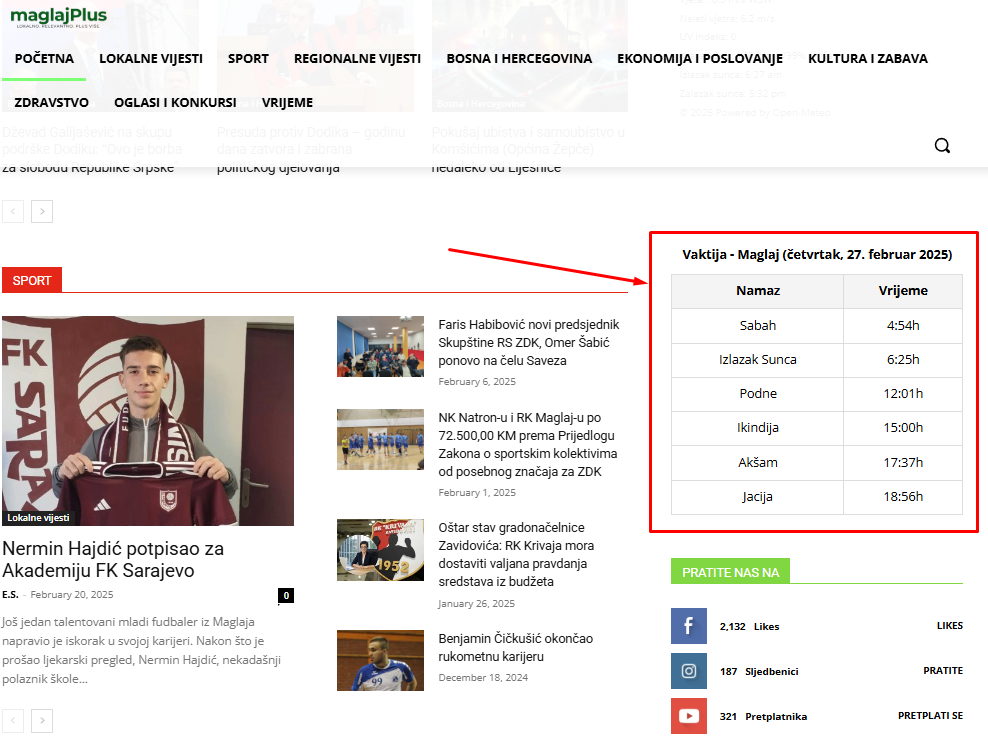
Task: Click PRETPLATI SE link for YouTube
Action: (930, 716)
